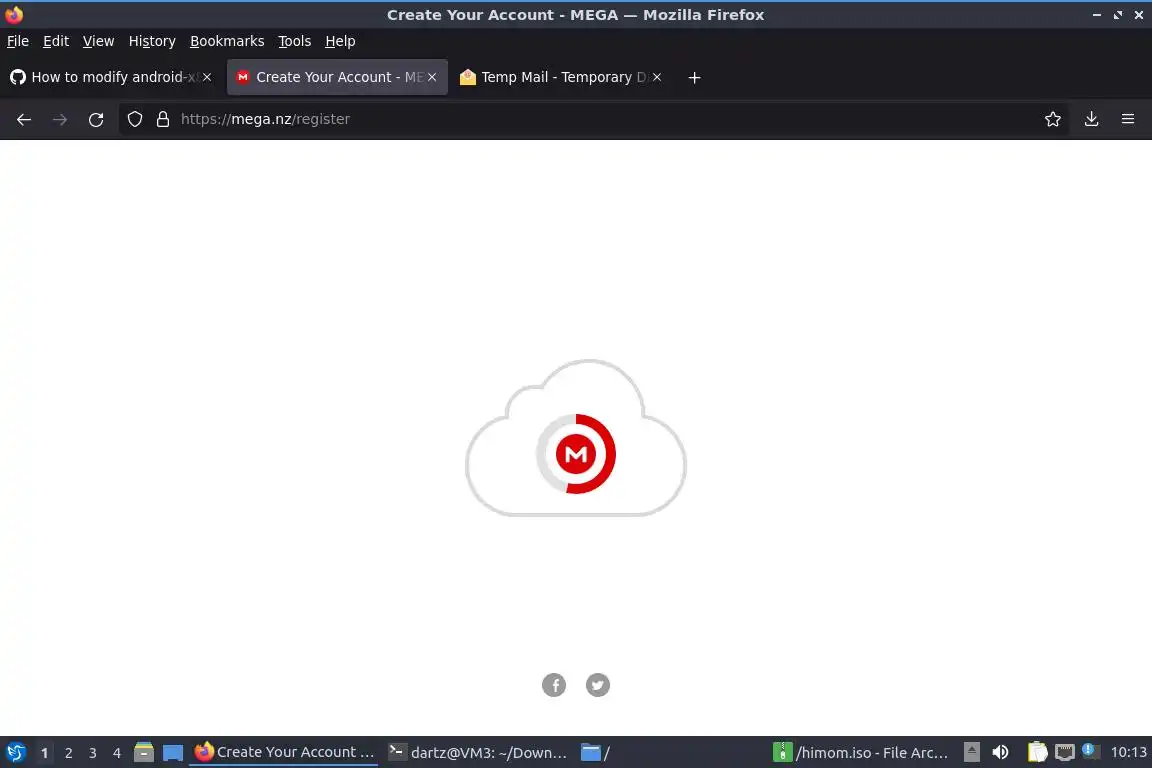The image size is (1152, 768).
Task: Open the Tools menu
Action: pyautogui.click(x=295, y=41)
